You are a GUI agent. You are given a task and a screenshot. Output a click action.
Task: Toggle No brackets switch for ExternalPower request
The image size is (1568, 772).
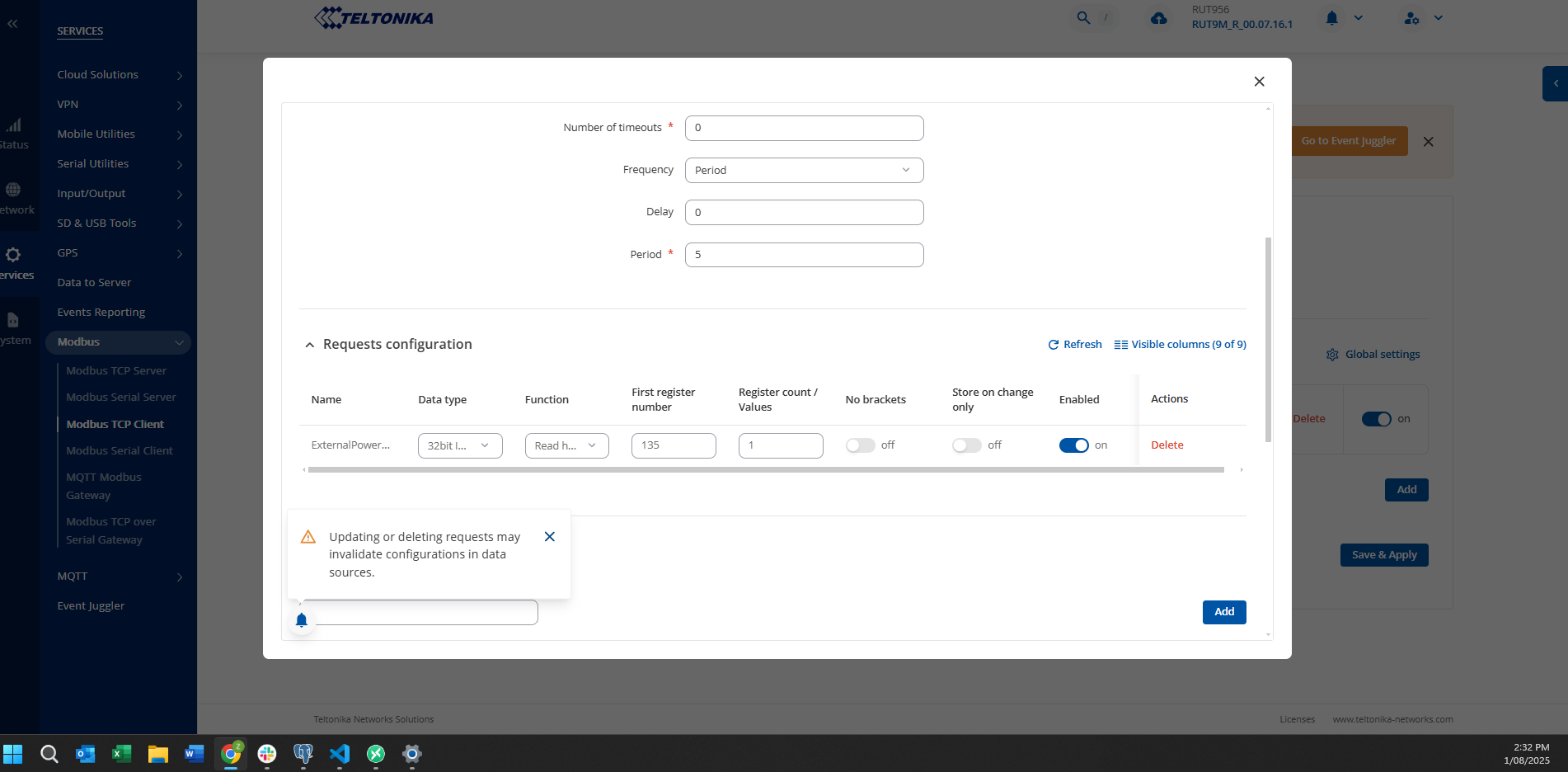860,445
